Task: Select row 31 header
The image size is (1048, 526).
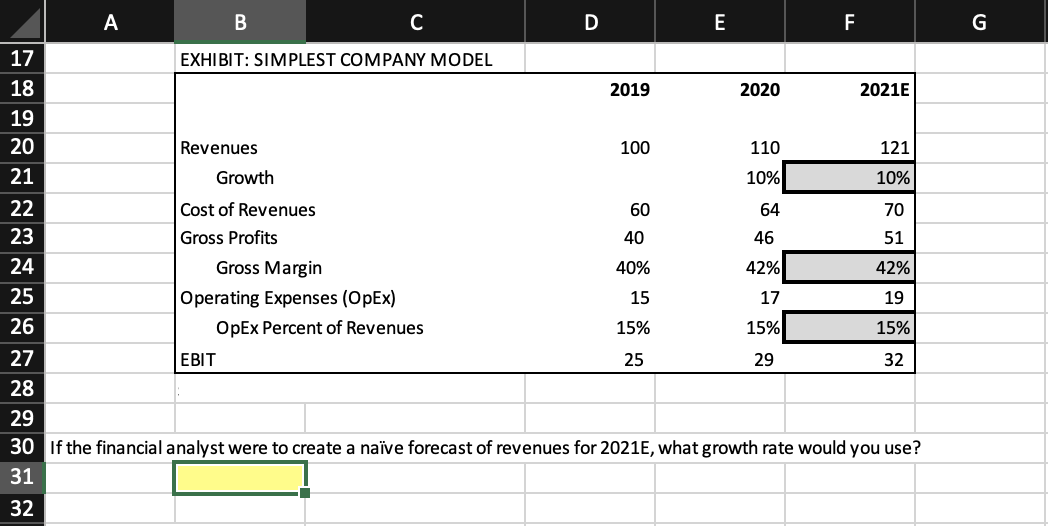Action: point(22,477)
